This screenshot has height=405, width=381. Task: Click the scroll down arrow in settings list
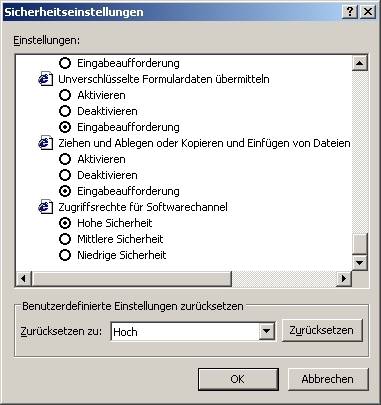pos(360,263)
